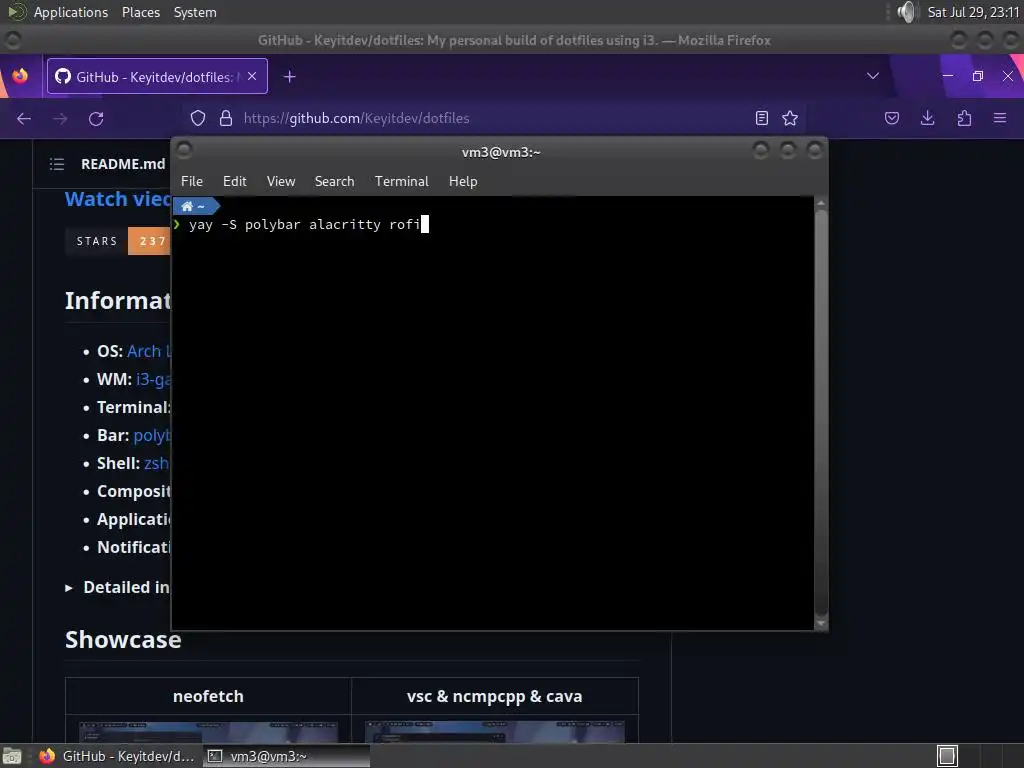This screenshot has height=768, width=1024.
Task: Reload the GitHub page
Action: click(x=97, y=118)
